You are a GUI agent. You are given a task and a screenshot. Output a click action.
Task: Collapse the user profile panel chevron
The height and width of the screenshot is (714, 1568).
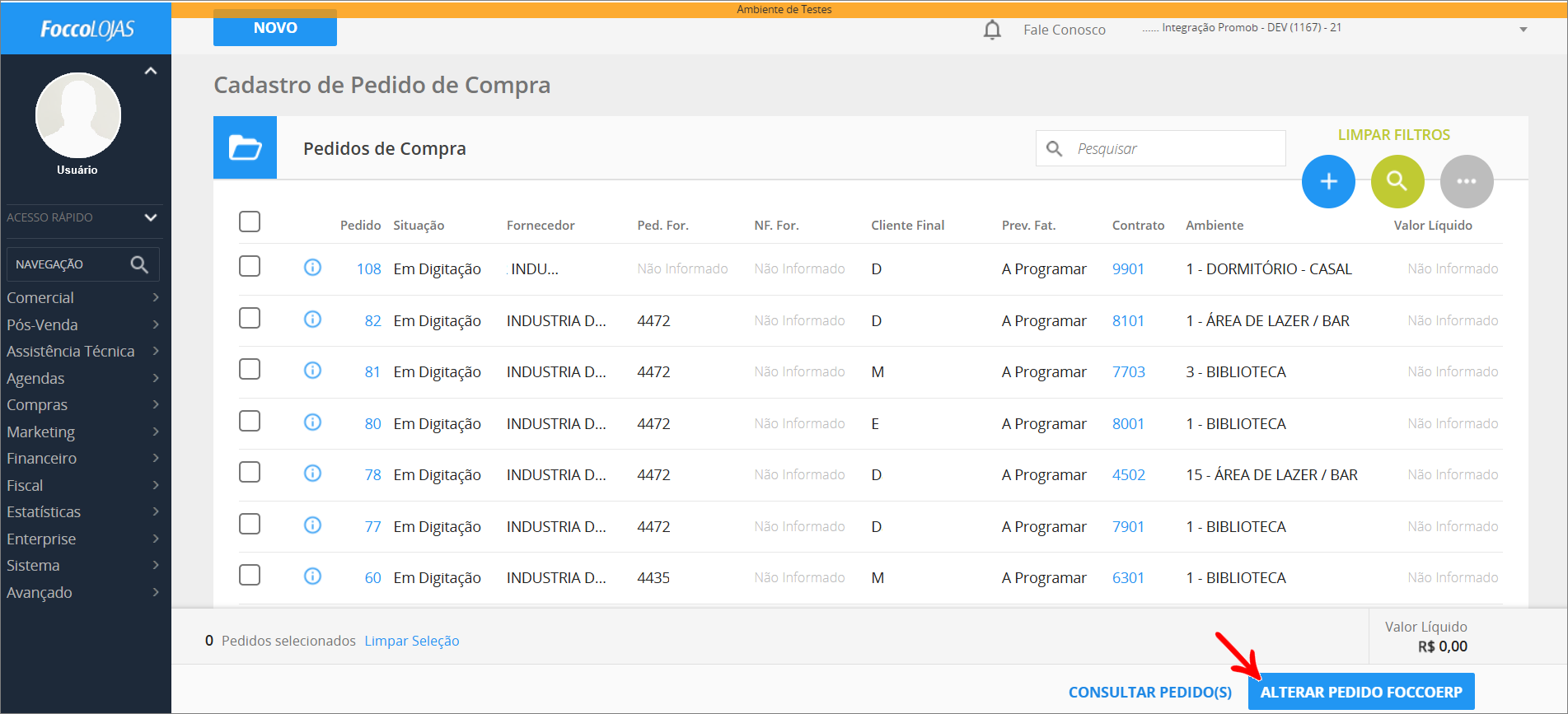pyautogui.click(x=151, y=71)
